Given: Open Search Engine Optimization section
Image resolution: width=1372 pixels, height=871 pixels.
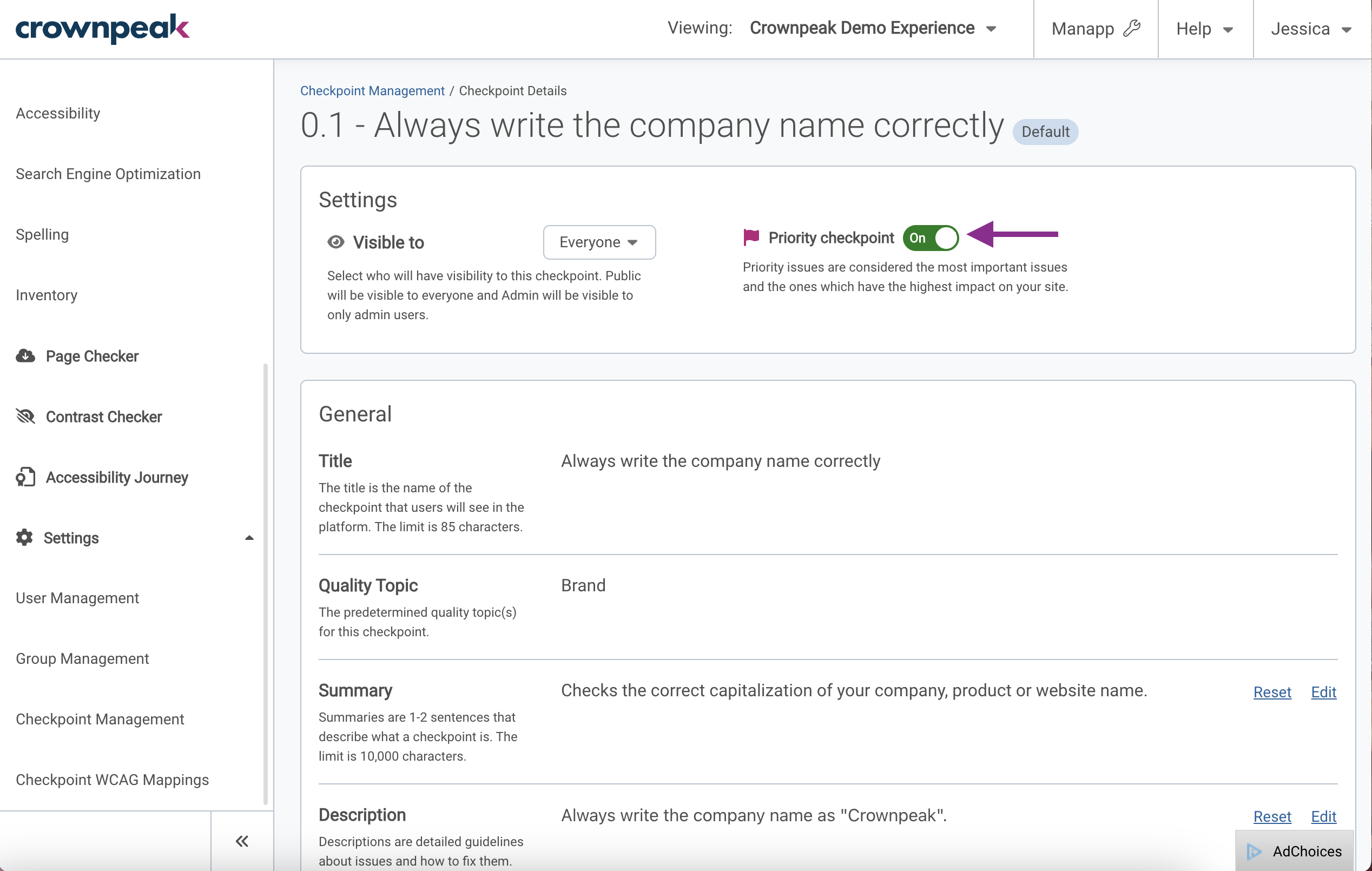Looking at the screenshot, I should (108, 174).
